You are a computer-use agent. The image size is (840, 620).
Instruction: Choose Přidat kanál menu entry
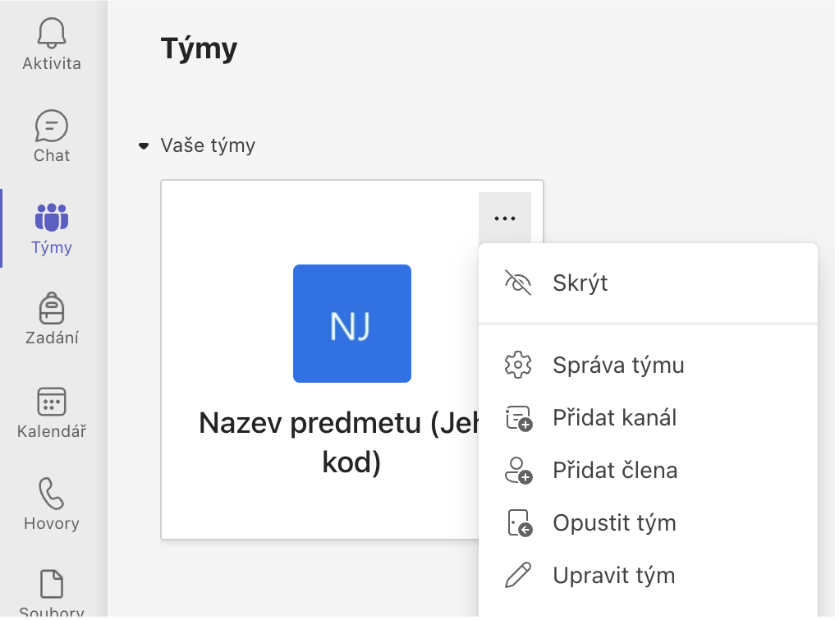pos(648,418)
